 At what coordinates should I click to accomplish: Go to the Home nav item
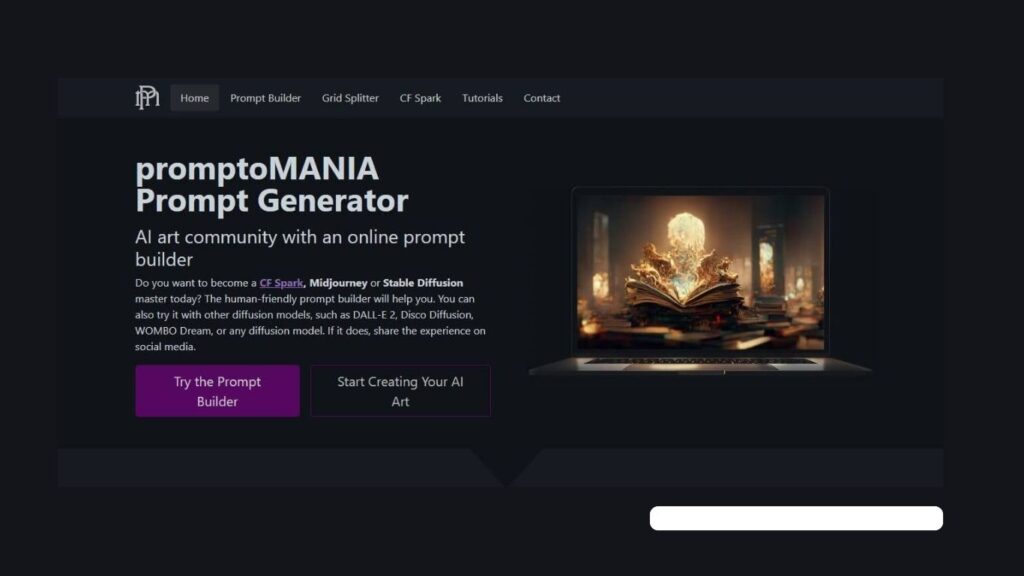click(195, 98)
